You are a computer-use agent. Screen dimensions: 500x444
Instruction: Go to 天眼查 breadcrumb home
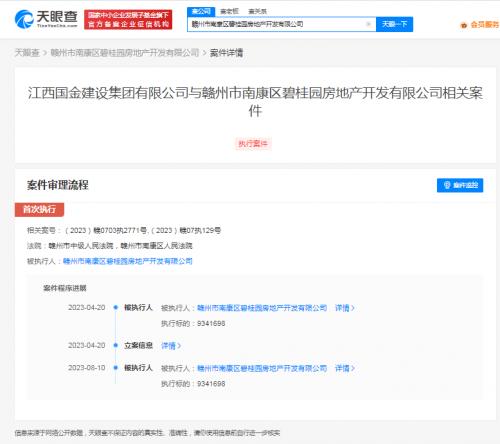point(27,53)
